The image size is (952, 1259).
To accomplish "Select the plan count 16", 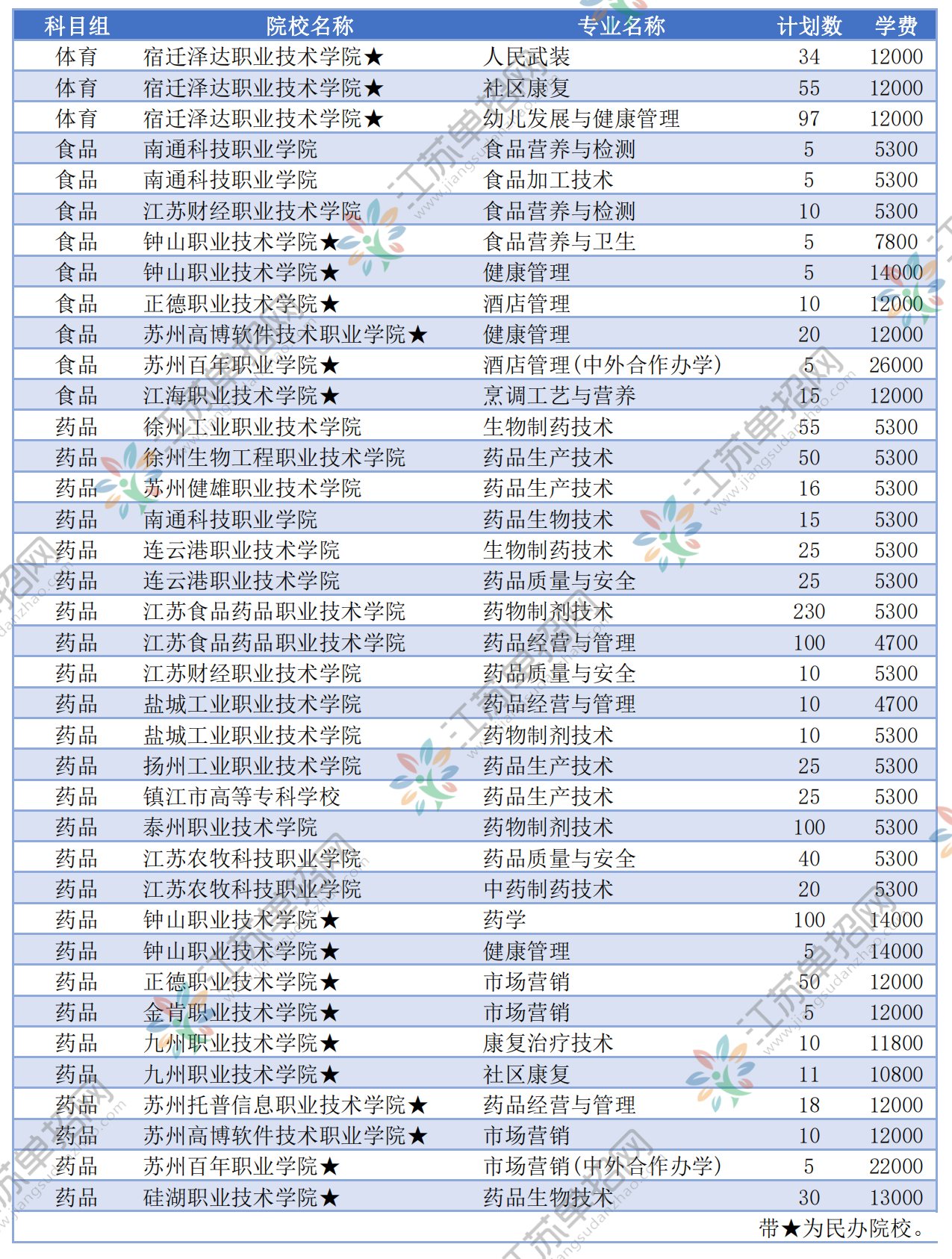I will point(809,488).
